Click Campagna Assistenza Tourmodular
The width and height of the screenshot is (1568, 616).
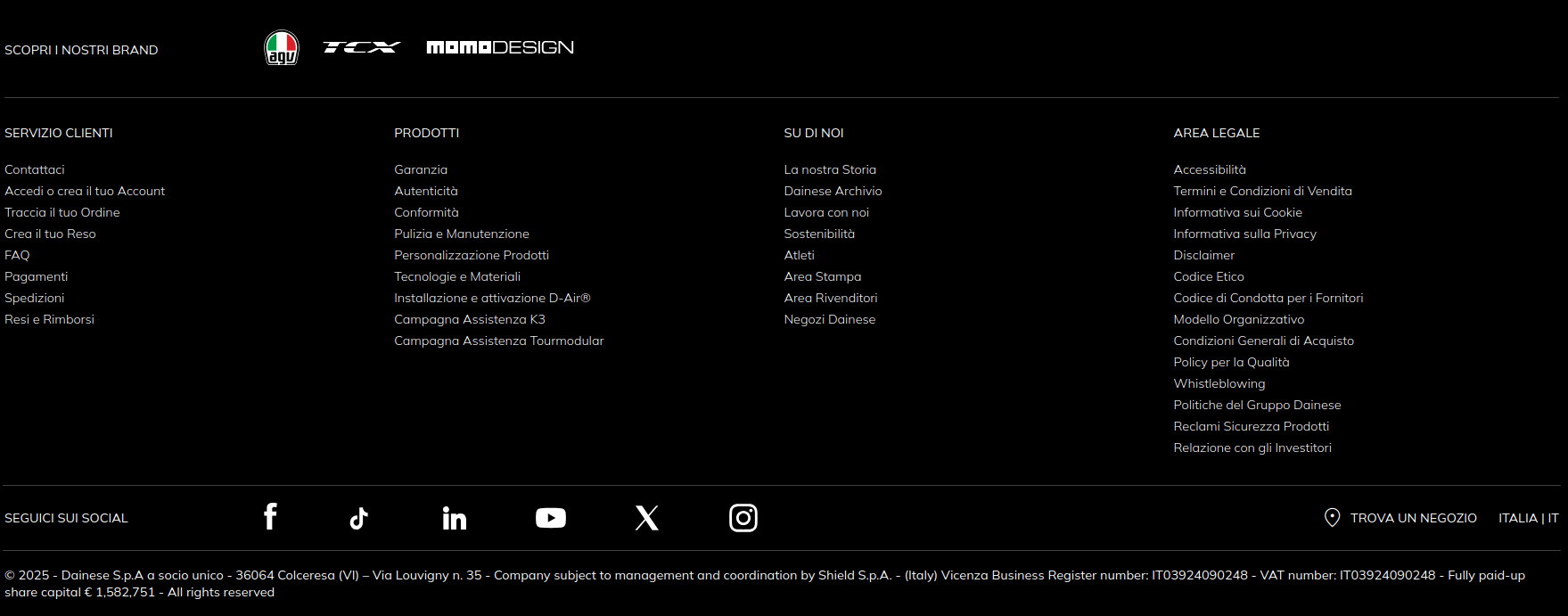[x=498, y=341]
